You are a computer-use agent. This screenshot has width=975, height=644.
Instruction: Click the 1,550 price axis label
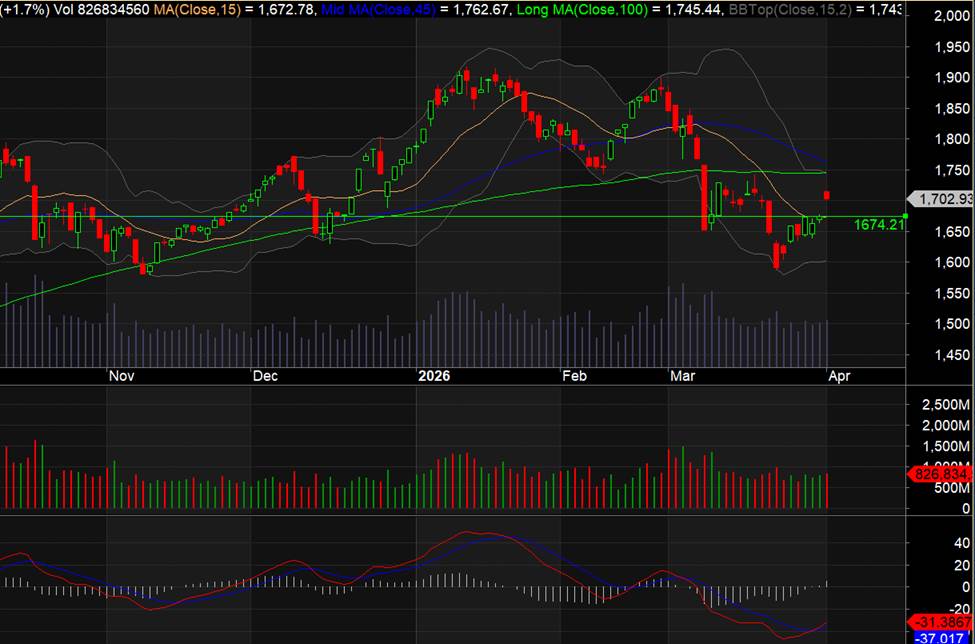point(951,293)
